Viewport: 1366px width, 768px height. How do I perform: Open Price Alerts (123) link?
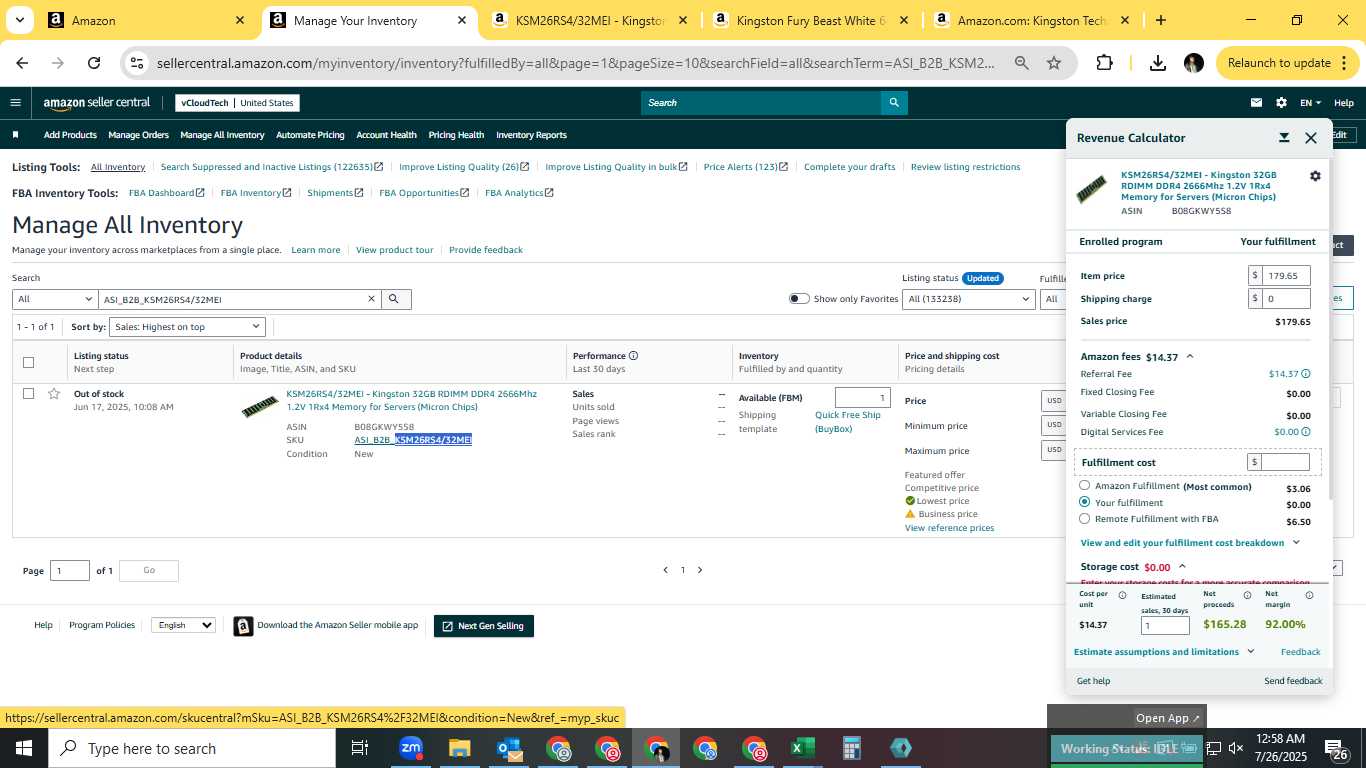[746, 167]
